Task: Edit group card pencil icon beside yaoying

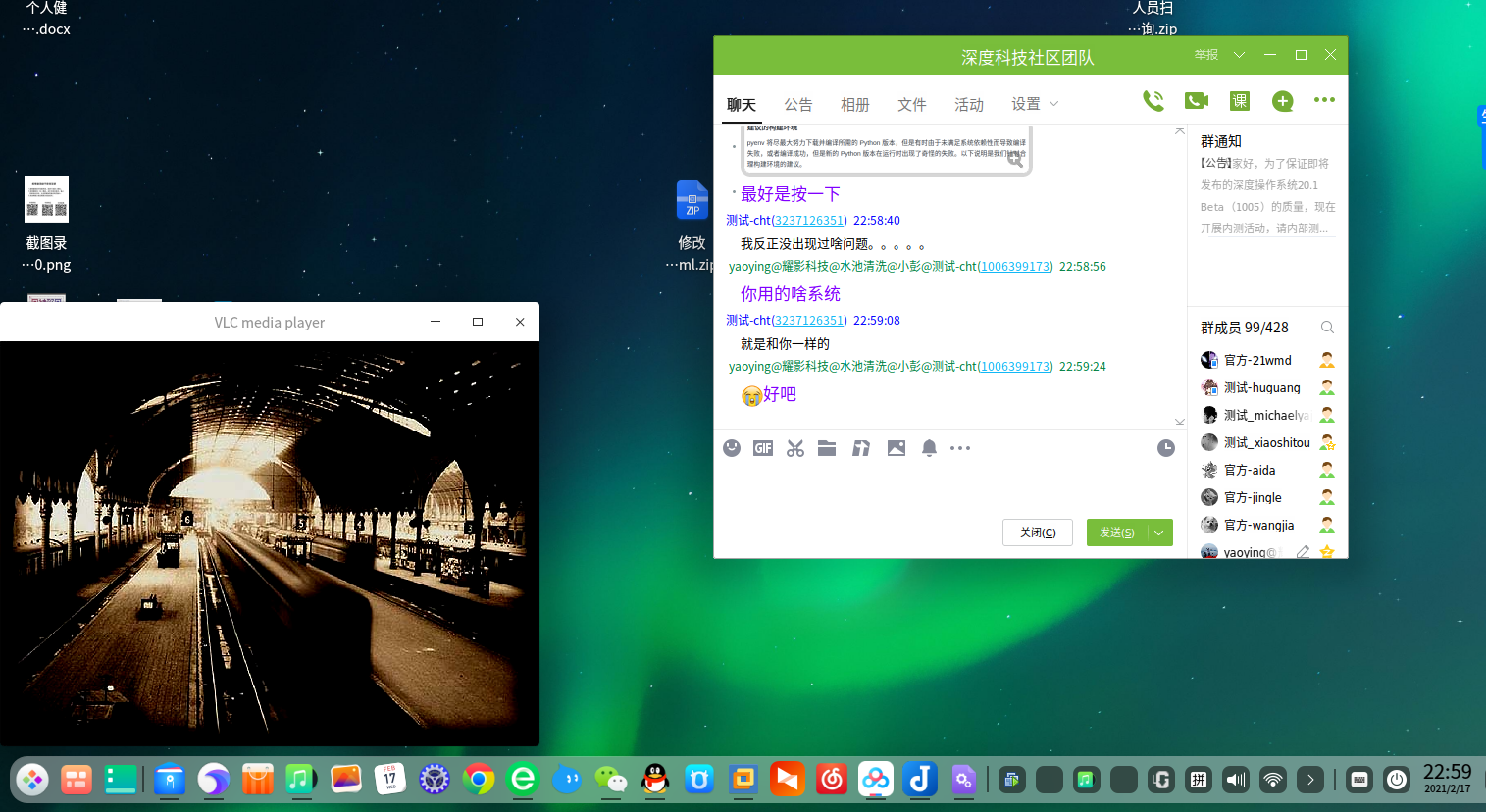Action: point(1303,552)
